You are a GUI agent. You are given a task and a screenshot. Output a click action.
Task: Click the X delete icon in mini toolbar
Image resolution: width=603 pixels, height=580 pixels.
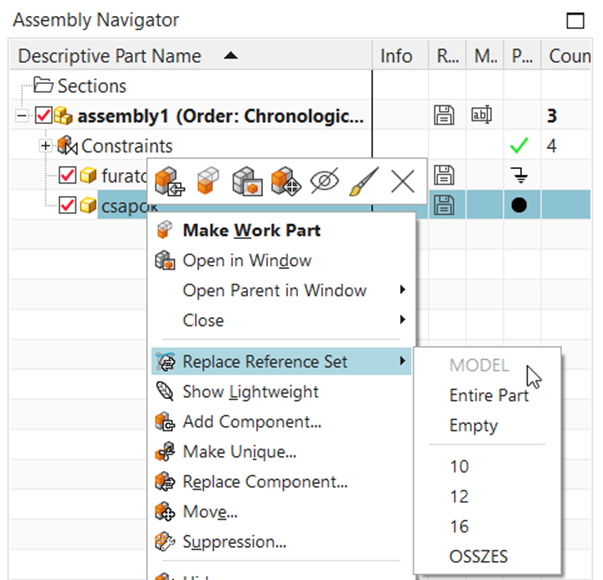[x=402, y=181]
